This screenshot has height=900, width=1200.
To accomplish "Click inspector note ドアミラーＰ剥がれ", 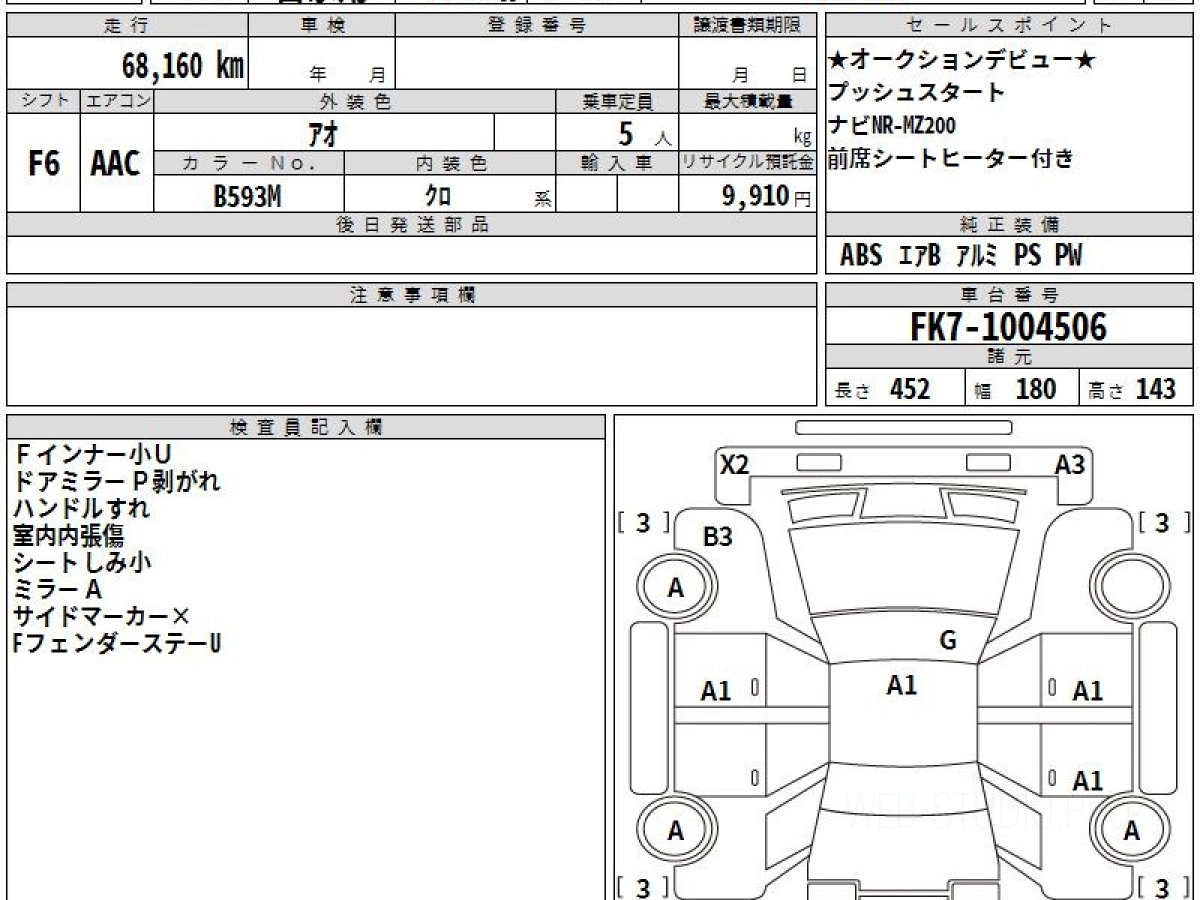I will 117,481.
